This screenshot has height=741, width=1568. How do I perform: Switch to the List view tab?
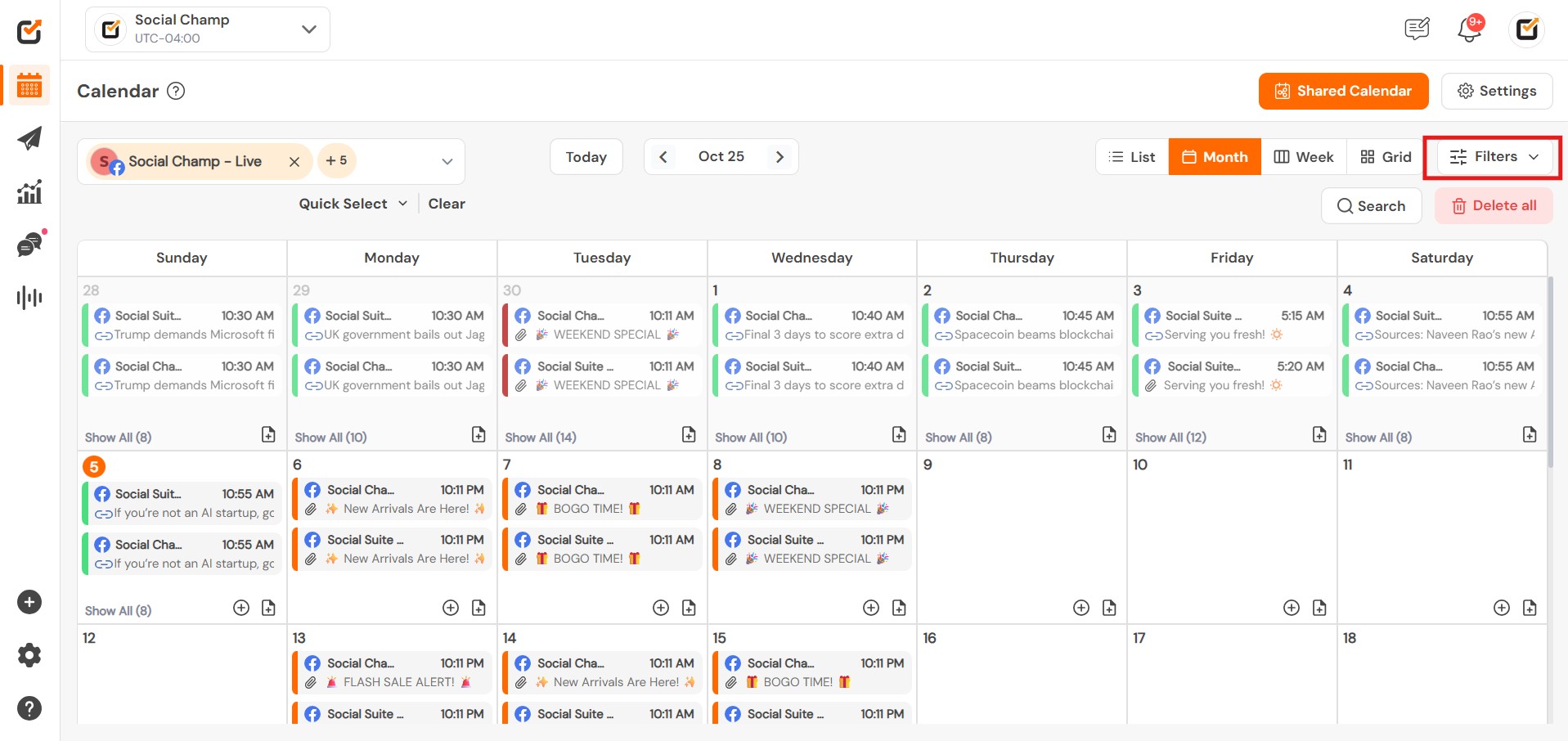1132,157
